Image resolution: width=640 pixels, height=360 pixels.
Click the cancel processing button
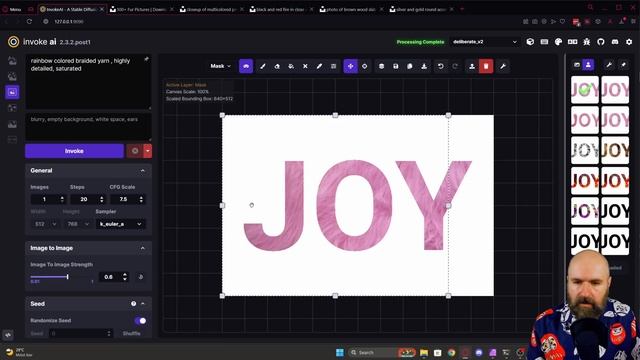pyautogui.click(x=135, y=151)
